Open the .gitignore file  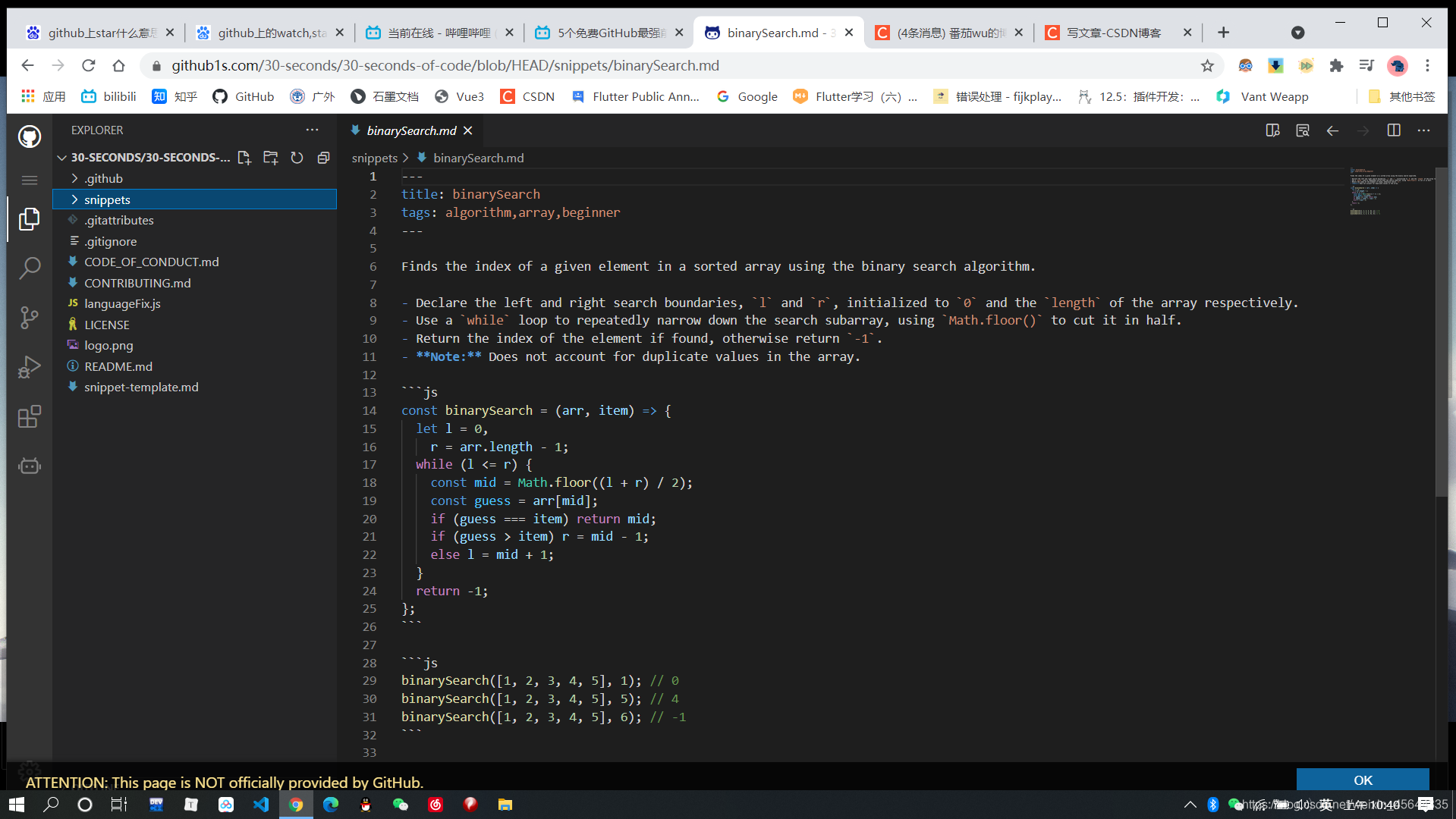(x=110, y=241)
